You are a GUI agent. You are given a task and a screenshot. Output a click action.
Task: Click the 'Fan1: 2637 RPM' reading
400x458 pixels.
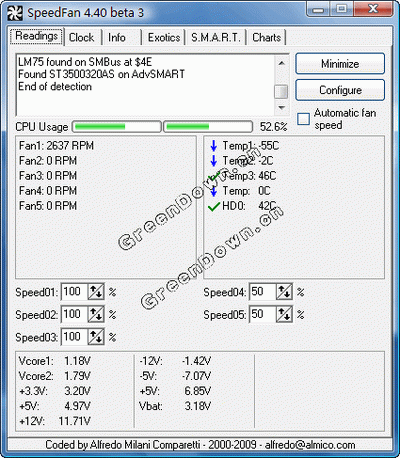(x=56, y=146)
